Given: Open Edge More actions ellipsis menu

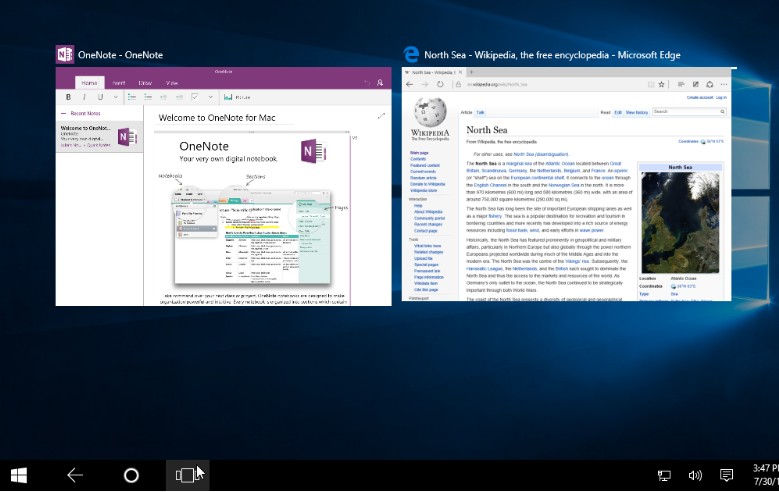Looking at the screenshot, I should (x=724, y=84).
